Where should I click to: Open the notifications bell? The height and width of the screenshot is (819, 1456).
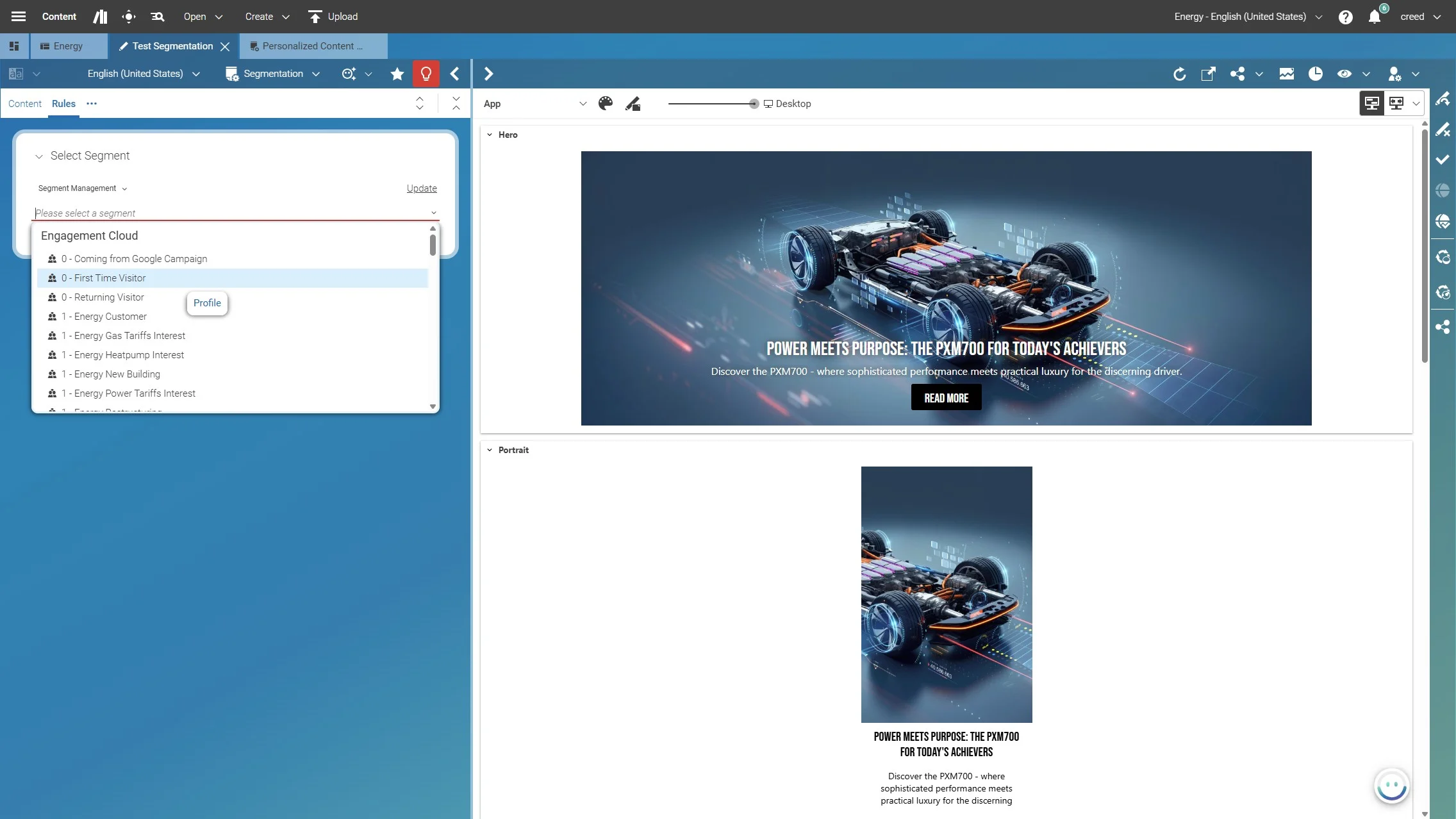coord(1375,17)
